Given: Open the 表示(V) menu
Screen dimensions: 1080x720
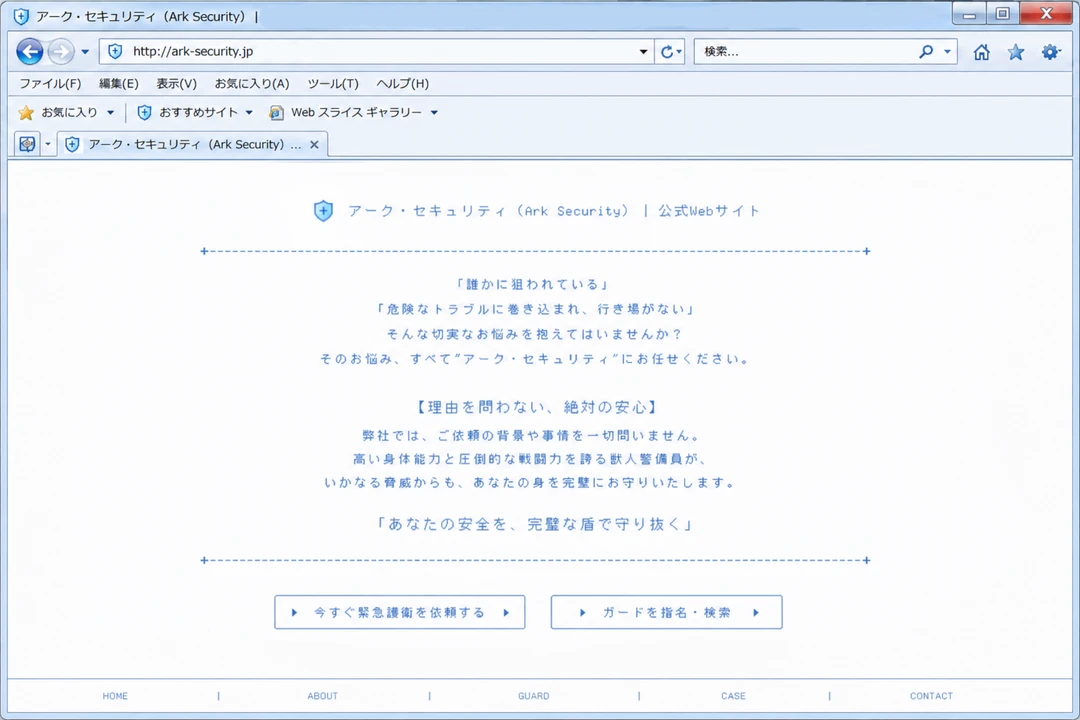Looking at the screenshot, I should (176, 83).
